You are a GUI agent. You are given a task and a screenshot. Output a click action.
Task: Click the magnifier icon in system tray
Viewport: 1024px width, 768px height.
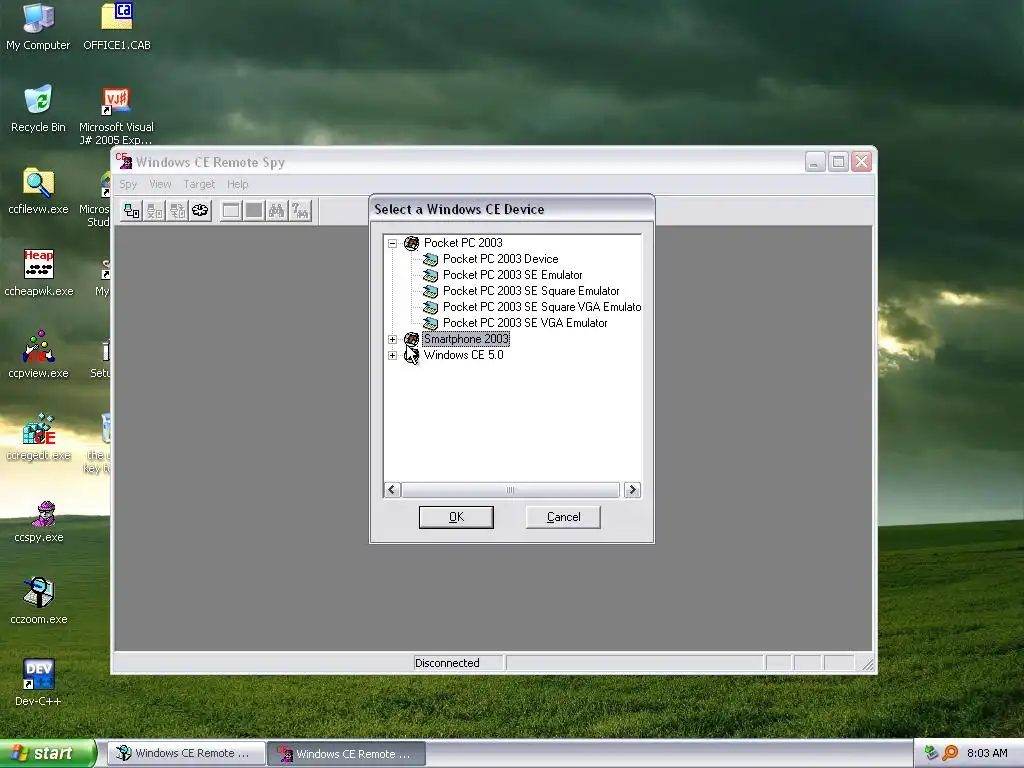tap(950, 753)
